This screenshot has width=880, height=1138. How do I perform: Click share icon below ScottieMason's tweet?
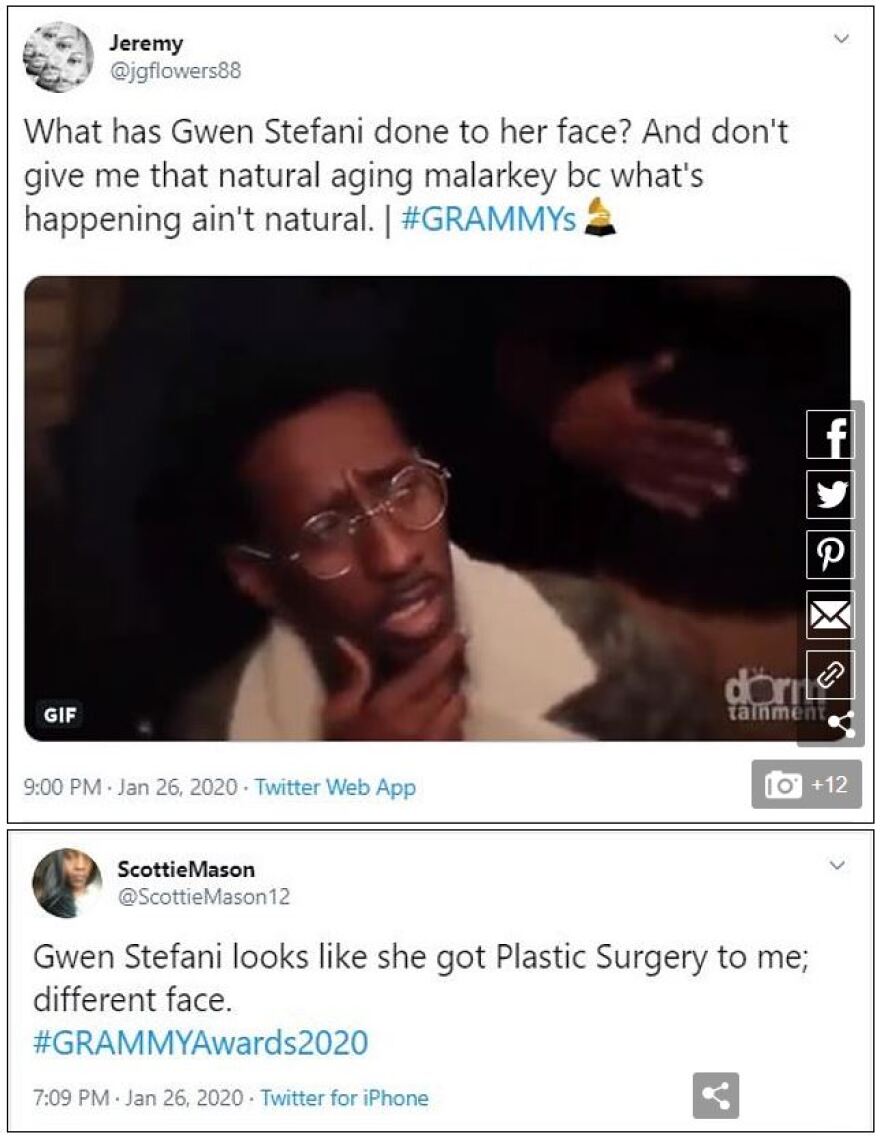click(x=715, y=1096)
